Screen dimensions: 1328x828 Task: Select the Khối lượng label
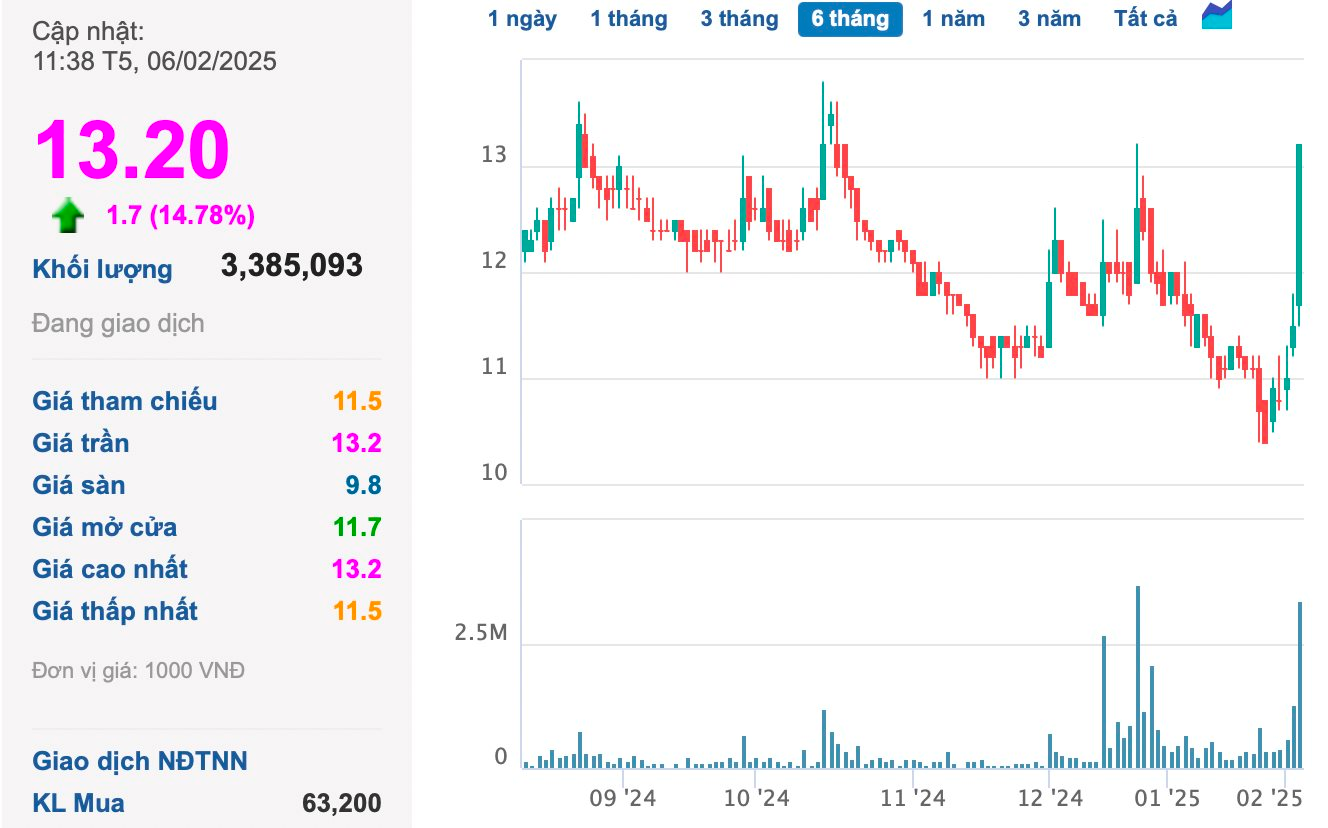tap(102, 269)
